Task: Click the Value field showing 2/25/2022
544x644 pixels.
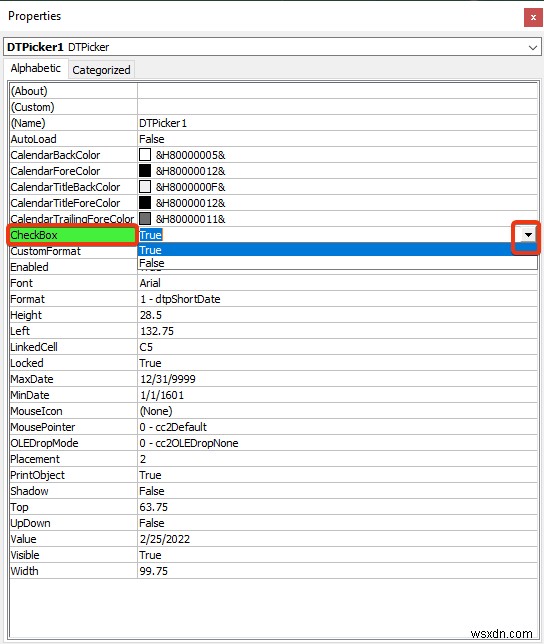Action: pos(337,539)
